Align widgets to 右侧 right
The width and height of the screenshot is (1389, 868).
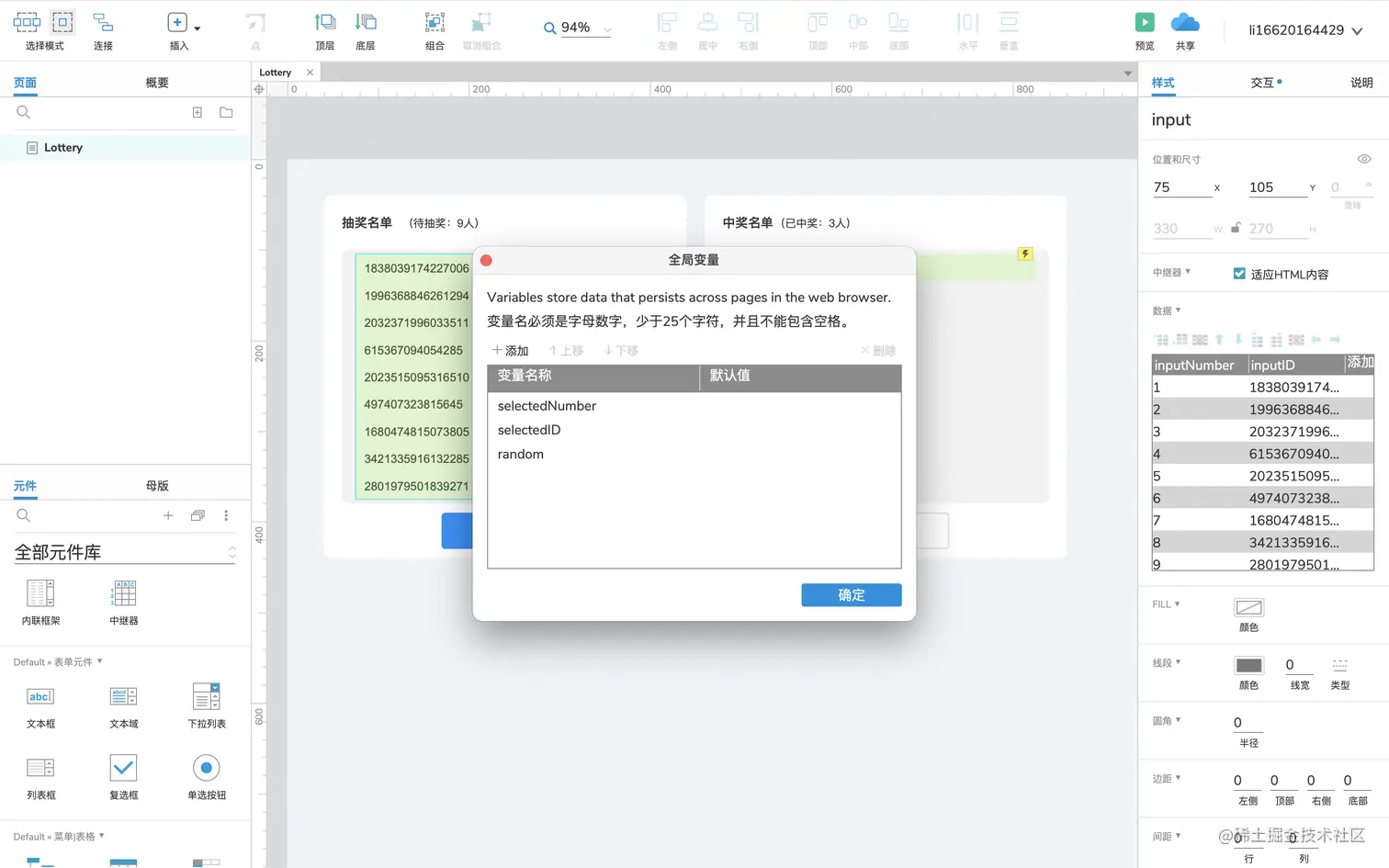pyautogui.click(x=749, y=22)
